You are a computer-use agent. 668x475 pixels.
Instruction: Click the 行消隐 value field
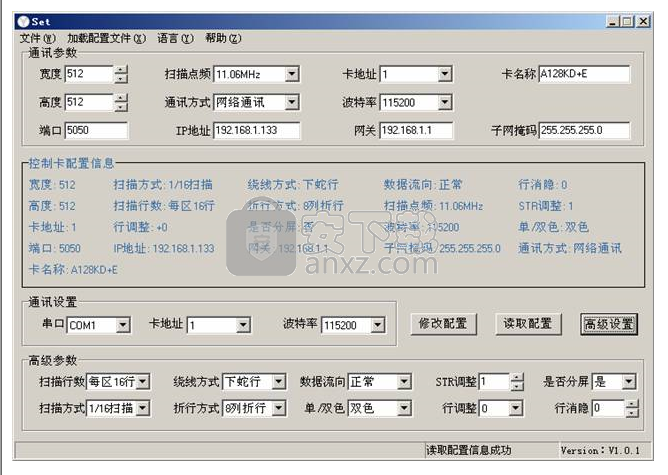(608, 408)
